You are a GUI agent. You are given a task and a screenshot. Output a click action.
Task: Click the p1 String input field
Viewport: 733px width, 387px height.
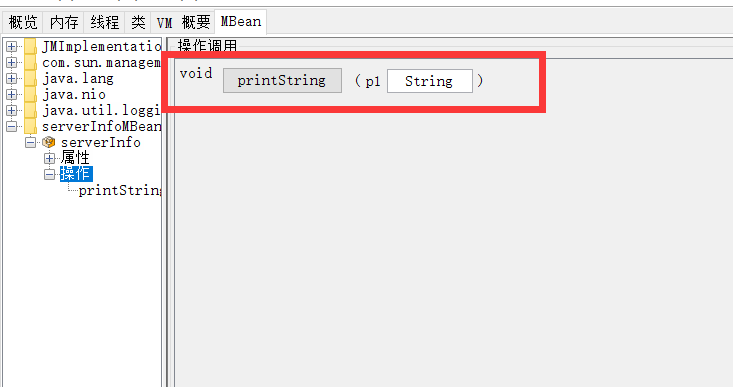click(x=430, y=81)
